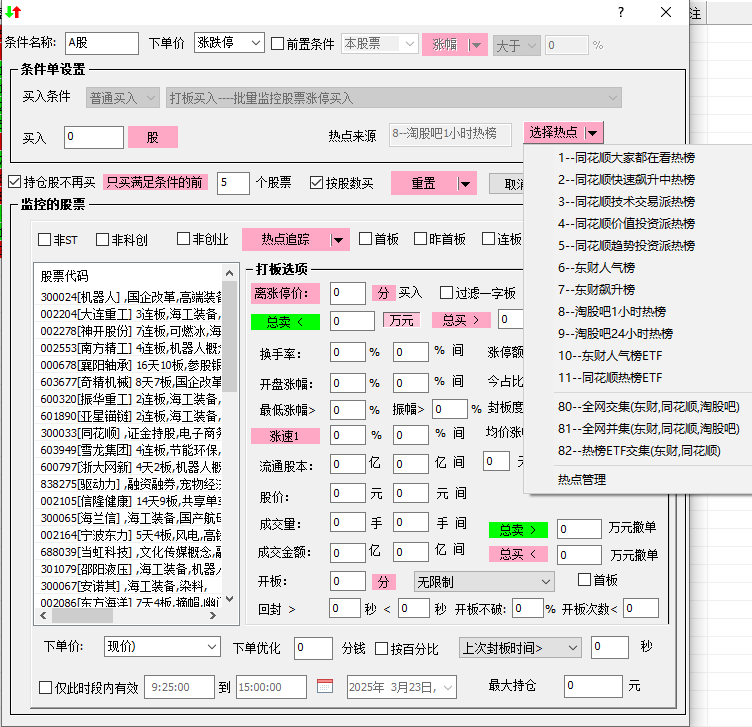Enable the 过滤一字板 checkbox

coord(446,293)
